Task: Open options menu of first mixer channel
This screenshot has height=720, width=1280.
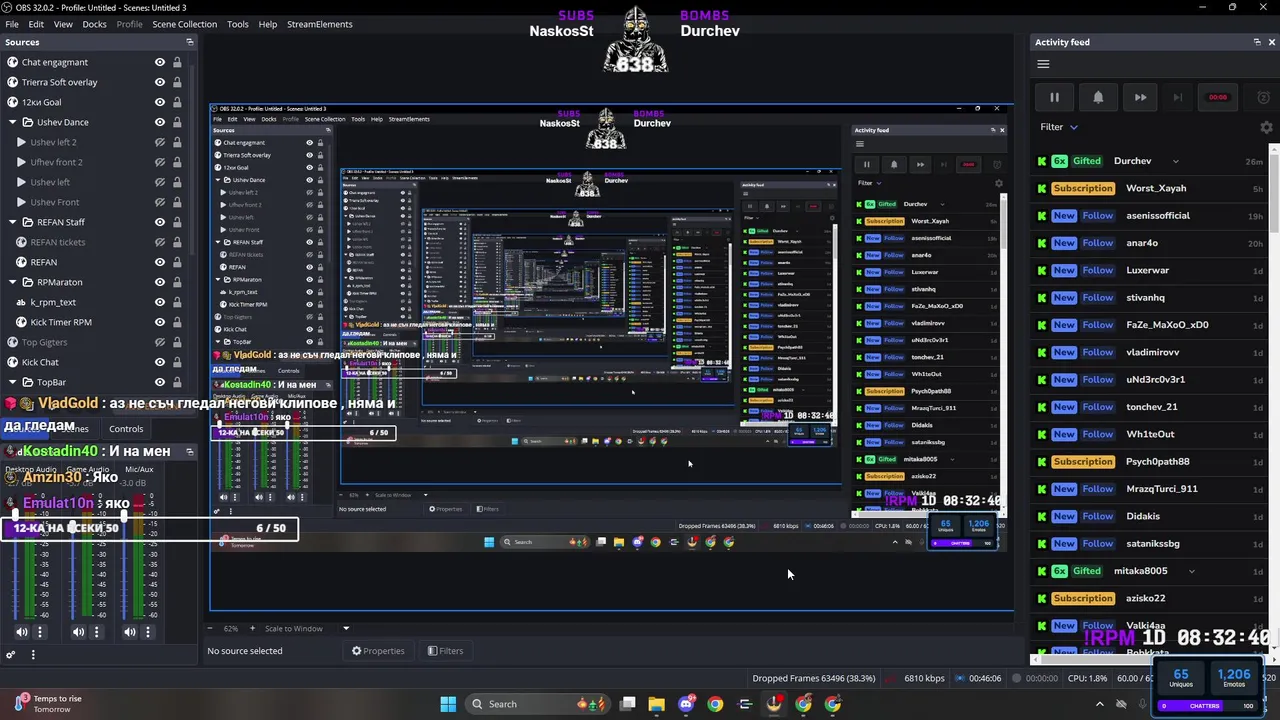Action: (40, 632)
